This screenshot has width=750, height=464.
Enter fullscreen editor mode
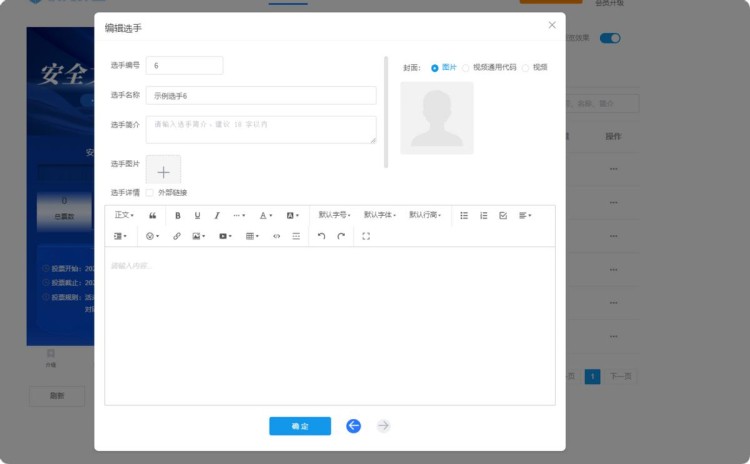tap(366, 236)
